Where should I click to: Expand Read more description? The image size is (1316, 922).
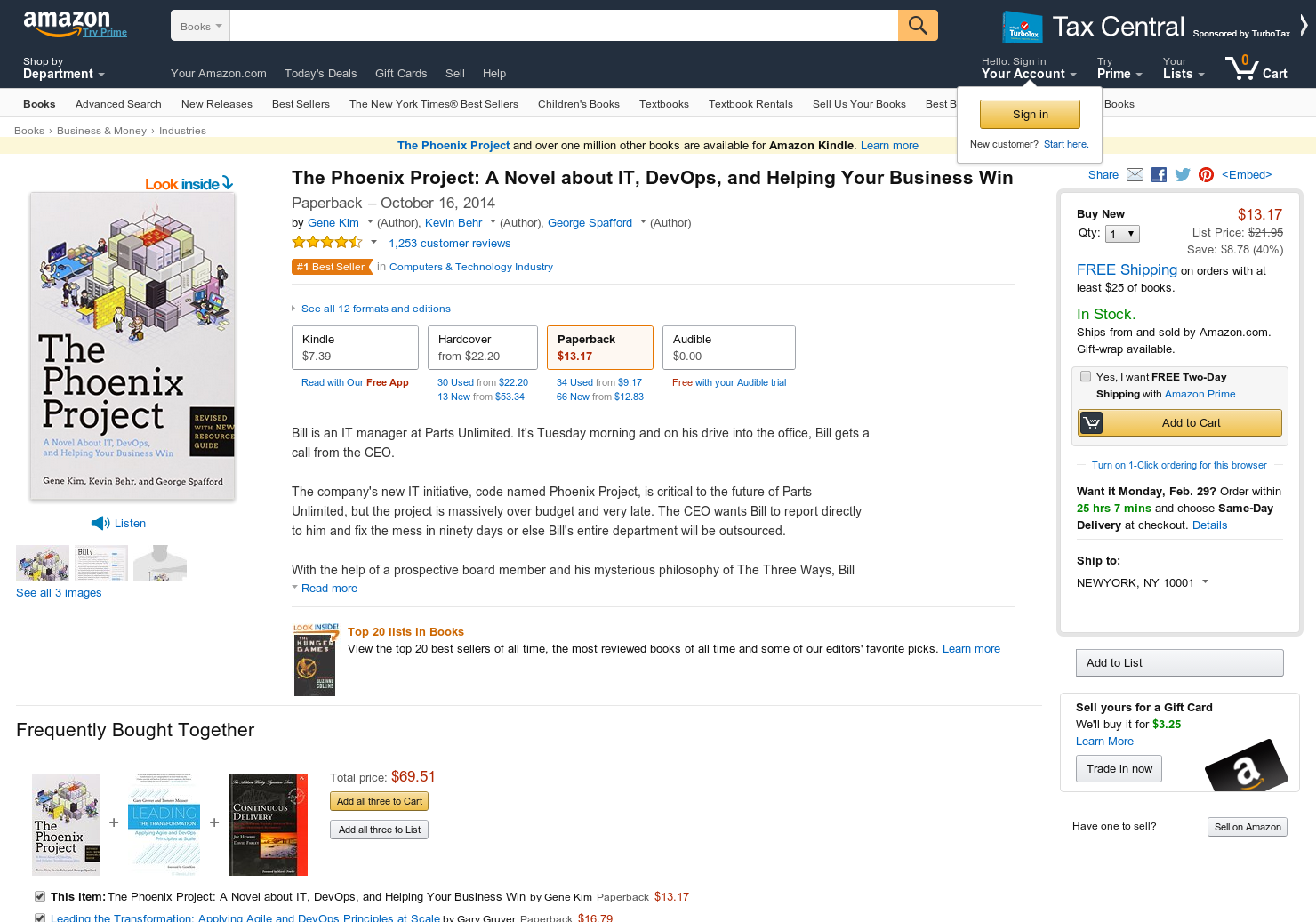click(329, 588)
